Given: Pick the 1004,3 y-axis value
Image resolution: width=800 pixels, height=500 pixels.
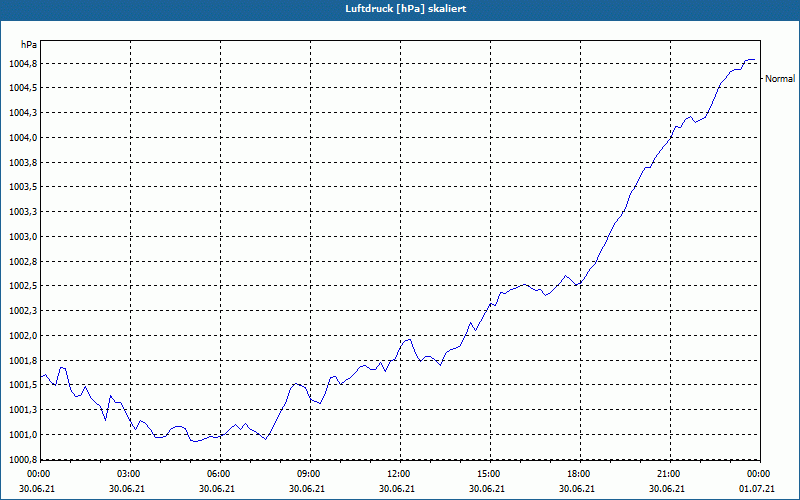Looking at the screenshot, I should click(x=23, y=113).
